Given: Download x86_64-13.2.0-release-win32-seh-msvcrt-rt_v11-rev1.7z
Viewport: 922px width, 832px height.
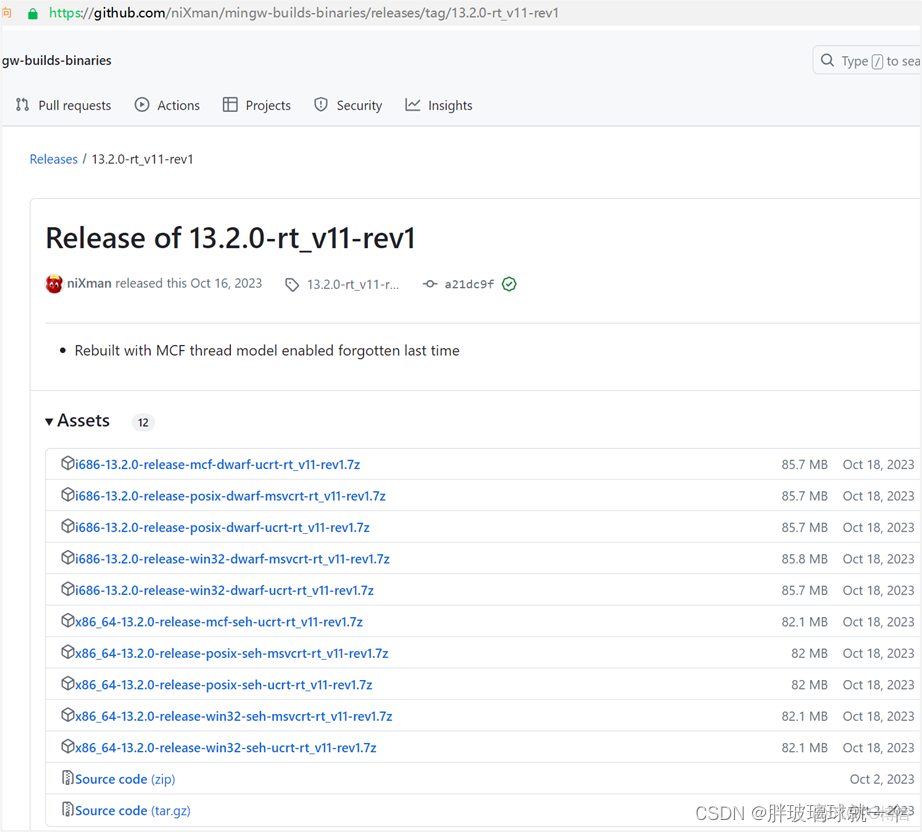Looking at the screenshot, I should 233,716.
